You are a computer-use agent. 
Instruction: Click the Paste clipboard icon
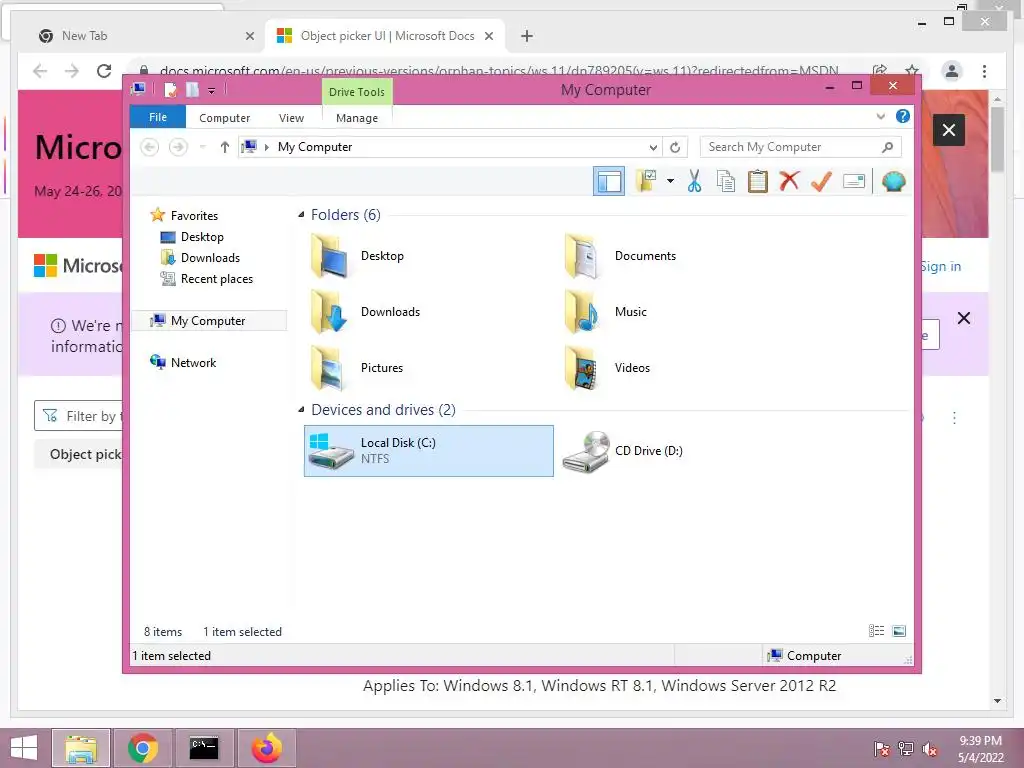point(758,181)
